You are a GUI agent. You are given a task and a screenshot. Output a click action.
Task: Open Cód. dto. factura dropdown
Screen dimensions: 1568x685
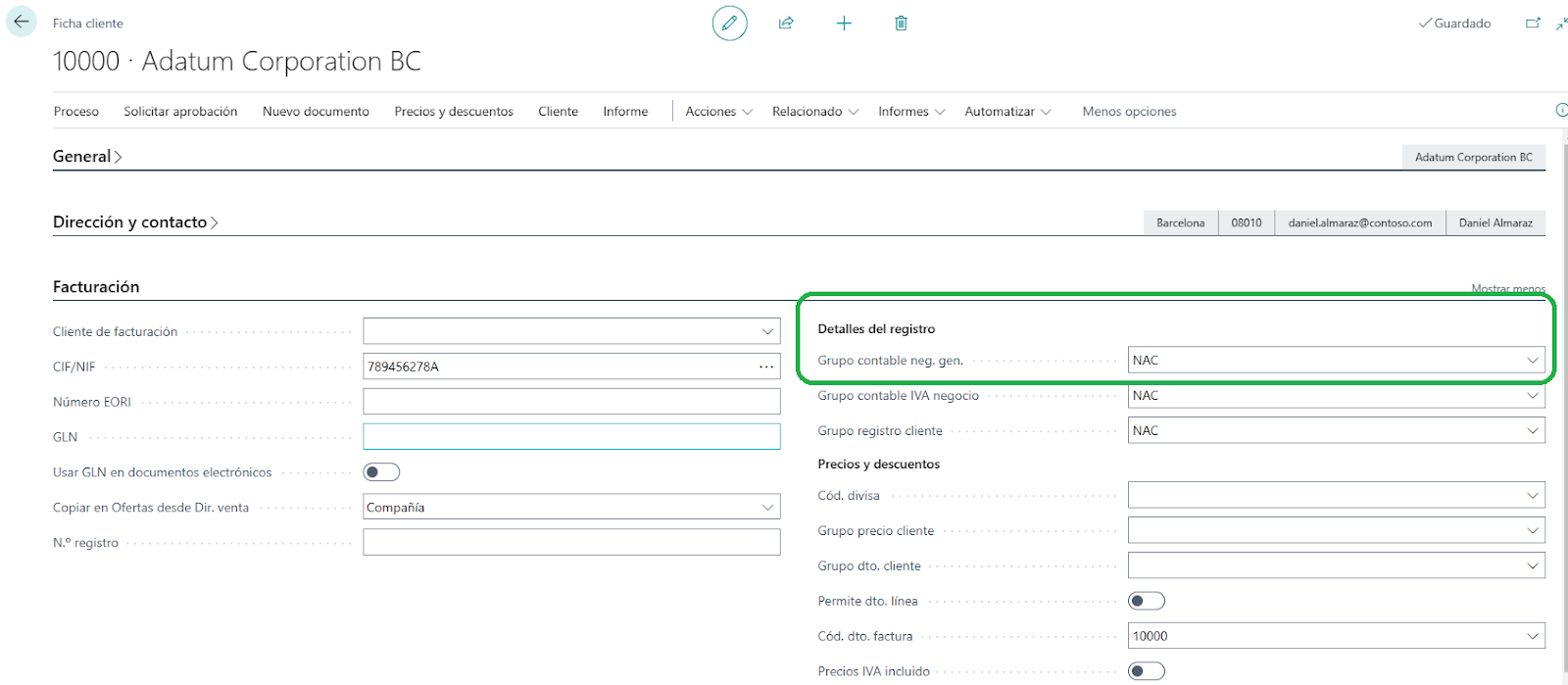click(1533, 637)
